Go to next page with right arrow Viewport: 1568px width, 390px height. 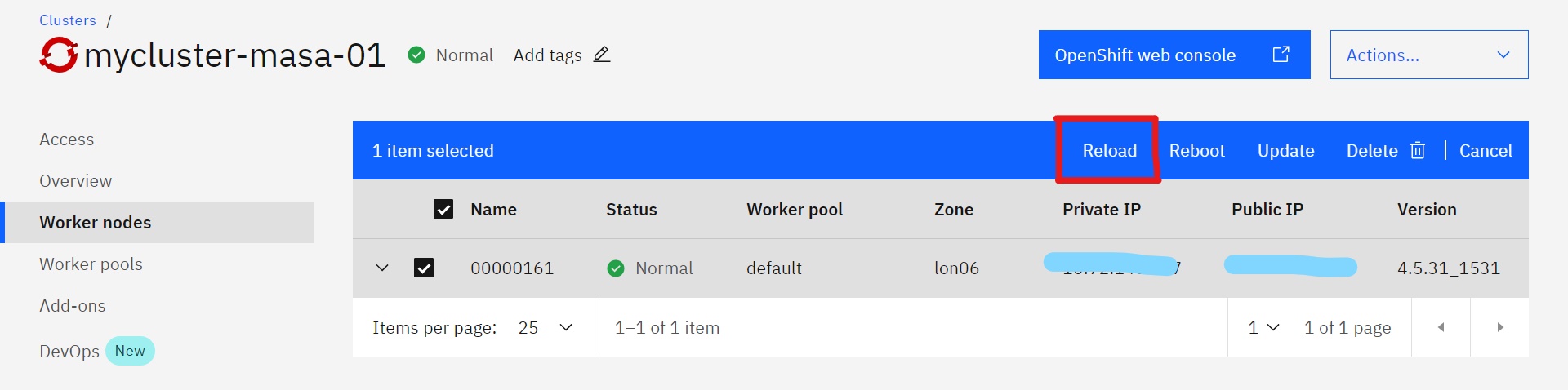pos(1500,327)
